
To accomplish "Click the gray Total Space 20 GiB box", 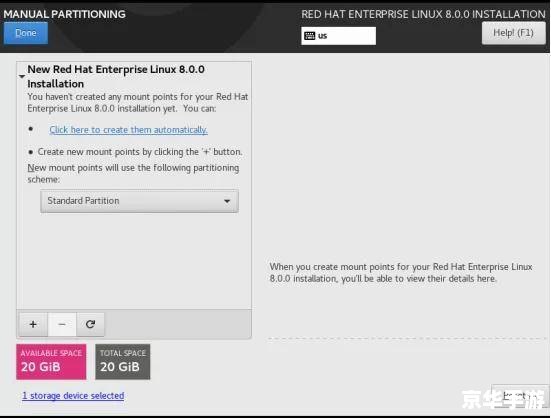I will 123,362.
